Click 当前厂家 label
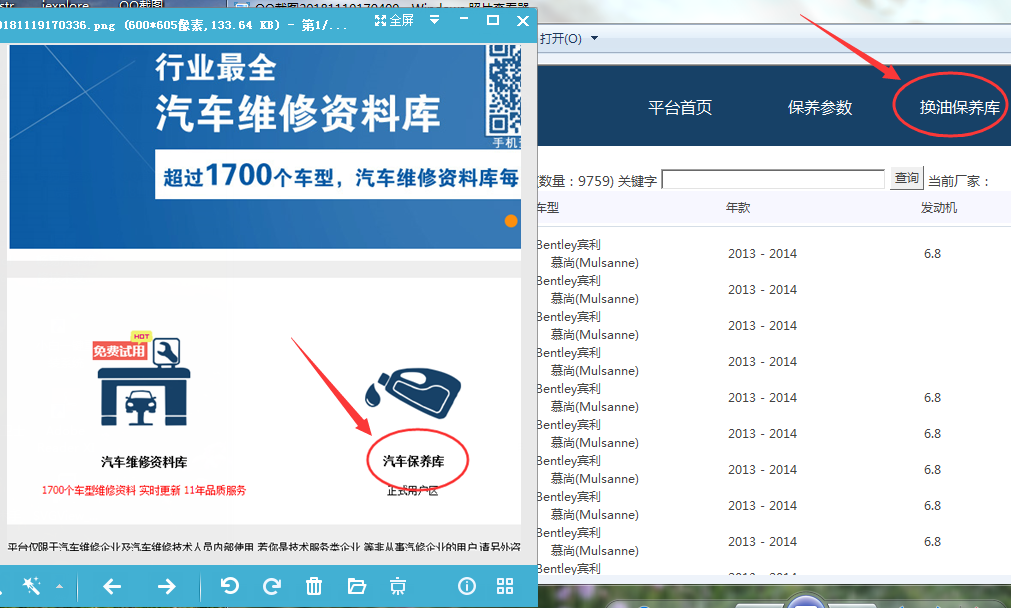 click(958, 181)
